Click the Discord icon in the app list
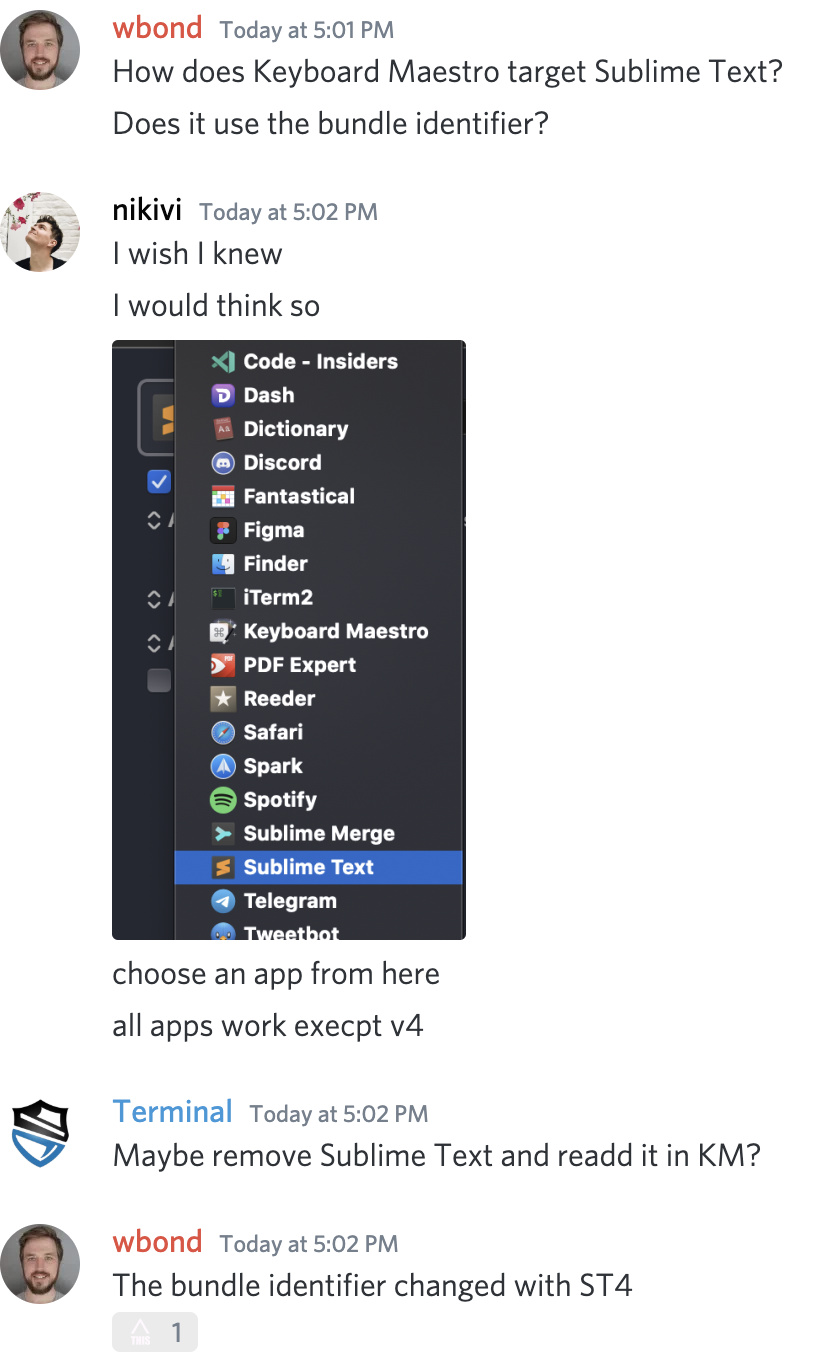Image resolution: width=816 pixels, height=1366 pixels. [223, 463]
